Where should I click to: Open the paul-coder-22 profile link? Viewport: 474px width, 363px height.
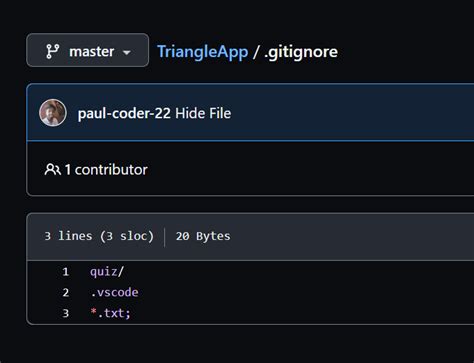click(124, 113)
